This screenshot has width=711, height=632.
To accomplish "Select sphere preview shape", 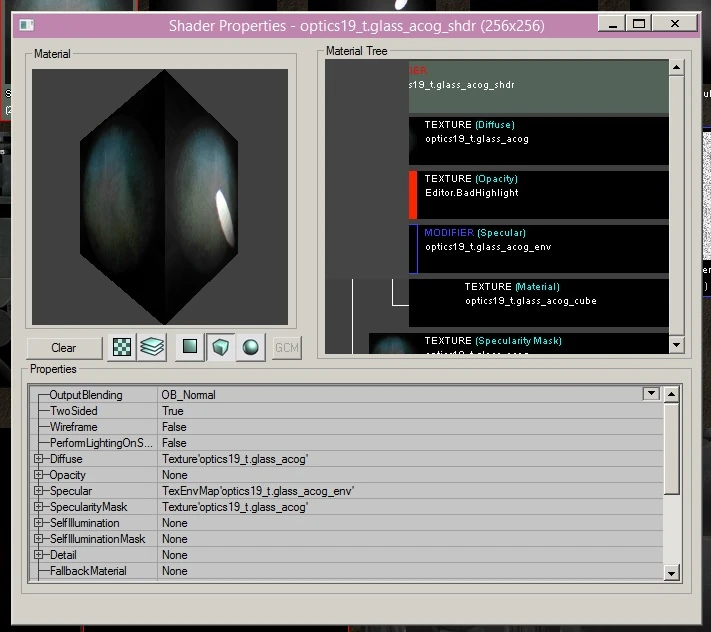I will coord(250,347).
